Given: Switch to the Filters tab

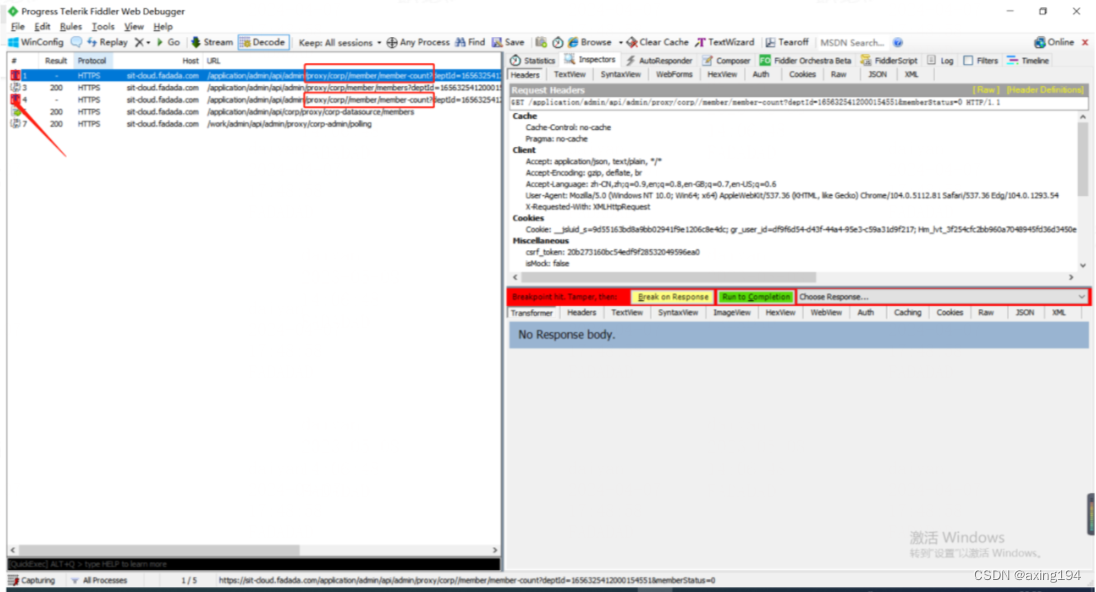Looking at the screenshot, I should 981,61.
